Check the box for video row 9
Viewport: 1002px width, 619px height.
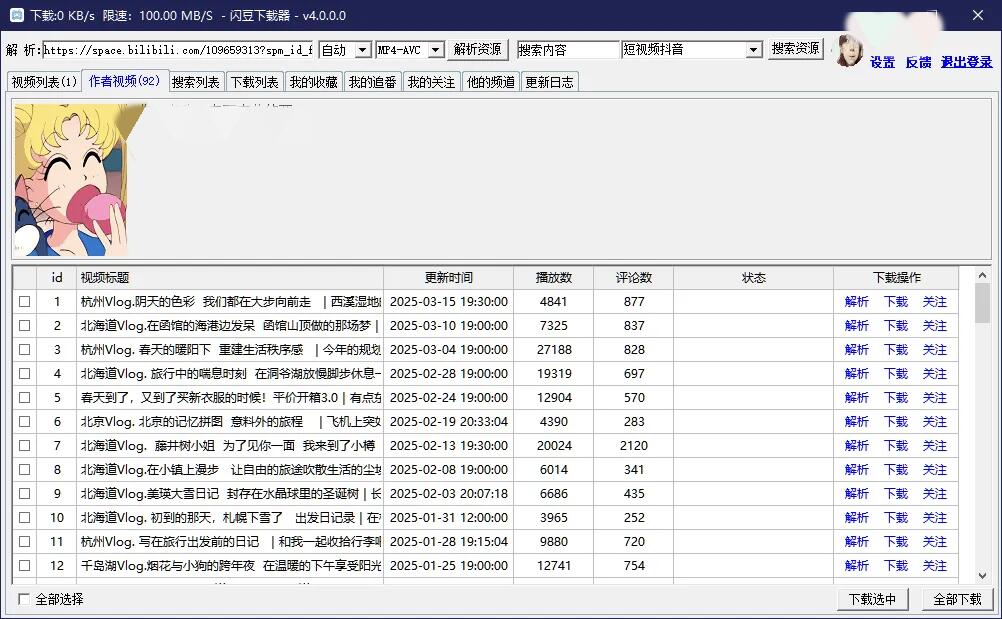(24, 493)
